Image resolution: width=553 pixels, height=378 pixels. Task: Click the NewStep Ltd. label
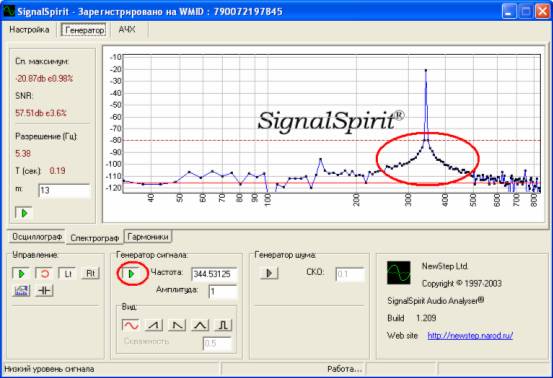coord(445,266)
